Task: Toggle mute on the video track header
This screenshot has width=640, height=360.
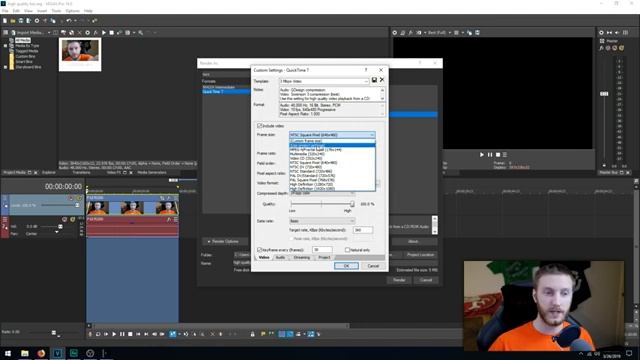Action: pos(71,198)
